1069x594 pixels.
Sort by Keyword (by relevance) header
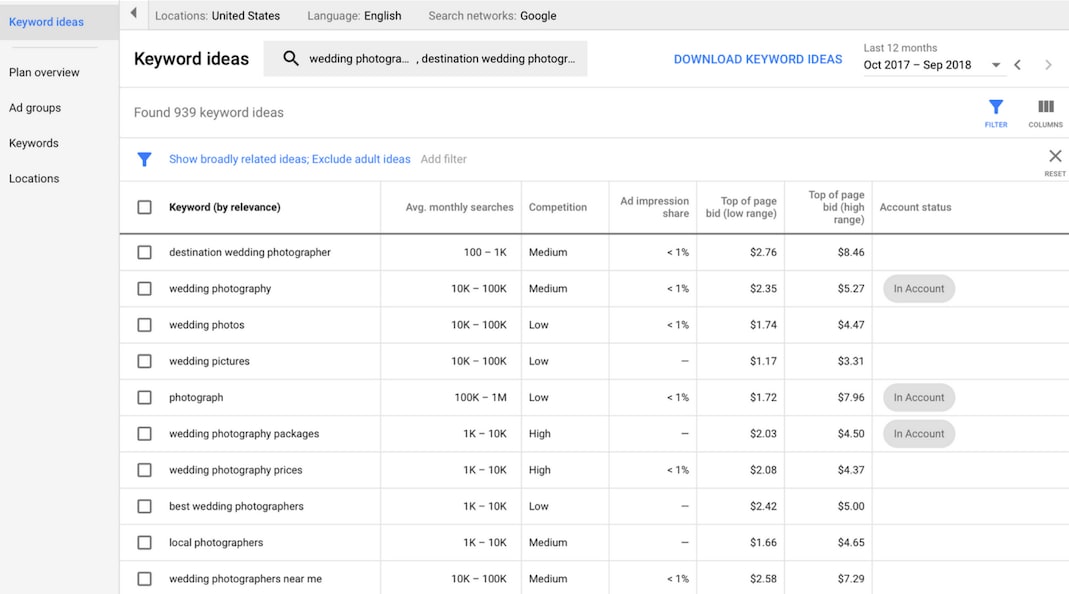point(224,207)
